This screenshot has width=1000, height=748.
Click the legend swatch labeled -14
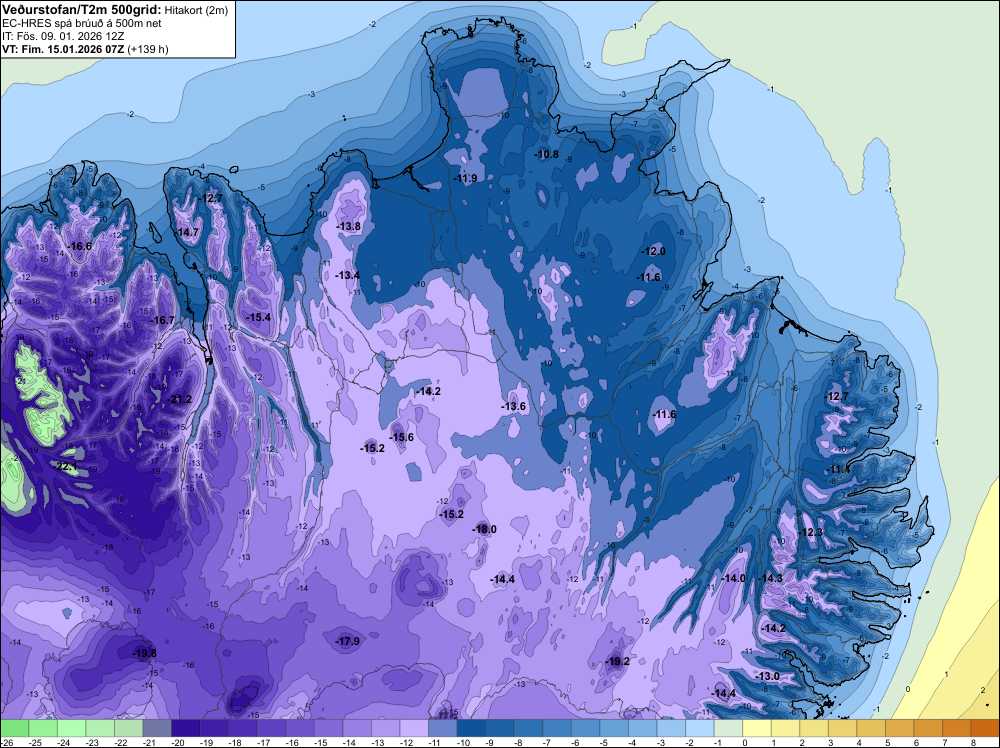[357, 728]
